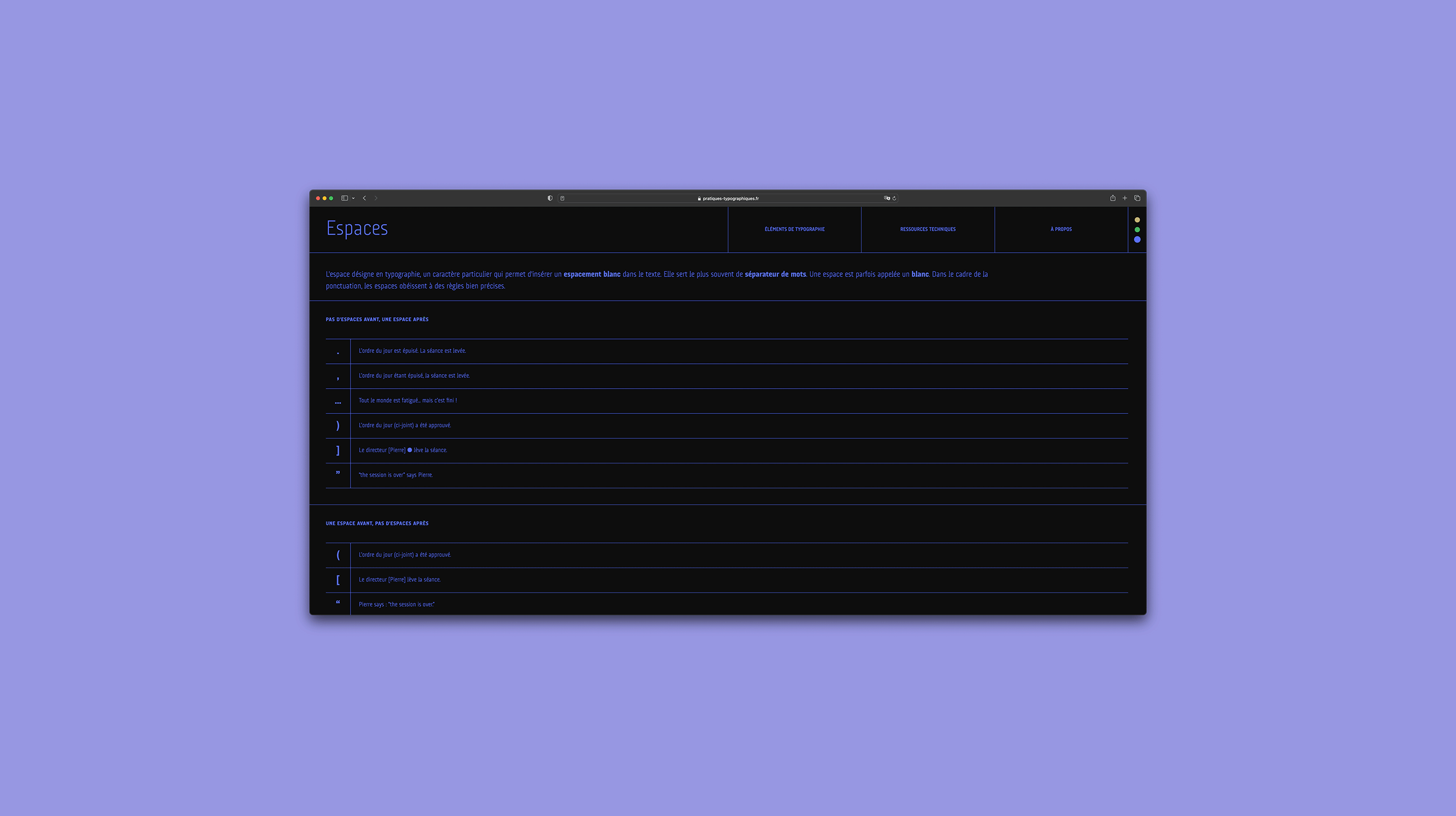Click 'Le directeur [Pierre] lève la séance.' in lower table
The height and width of the screenshot is (816, 1456).
coord(400,580)
